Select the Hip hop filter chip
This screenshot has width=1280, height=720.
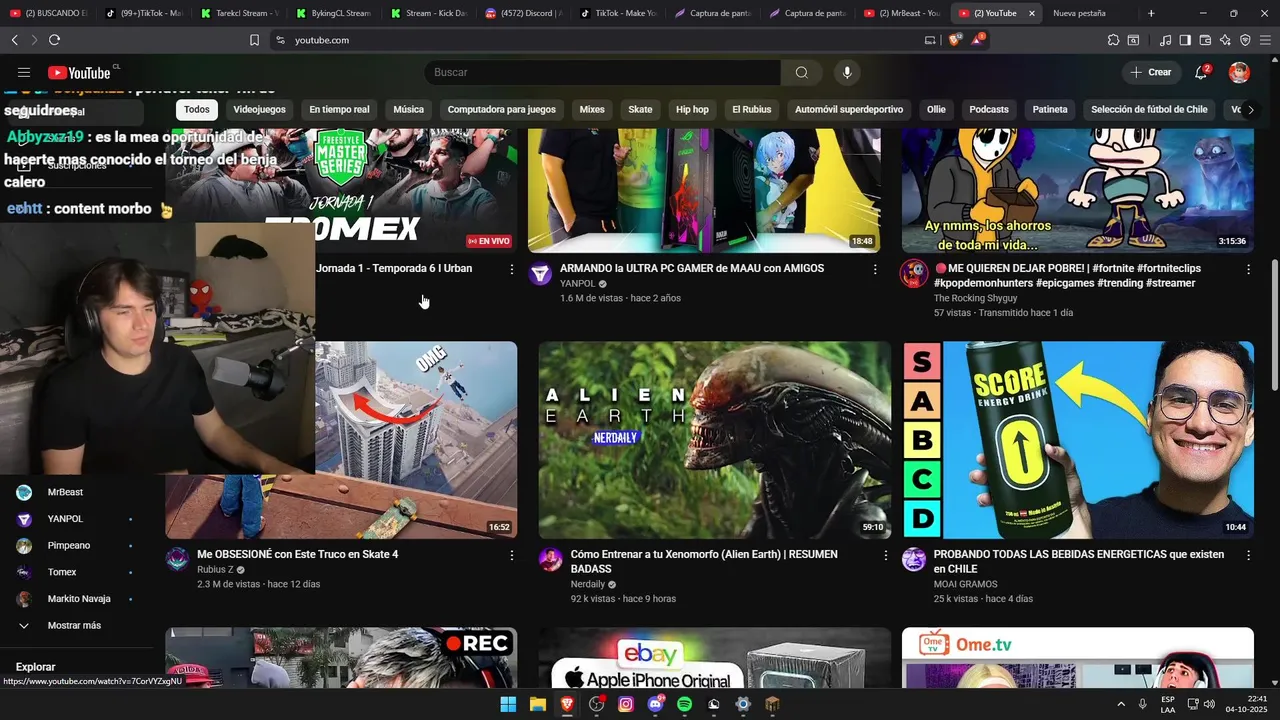692,109
